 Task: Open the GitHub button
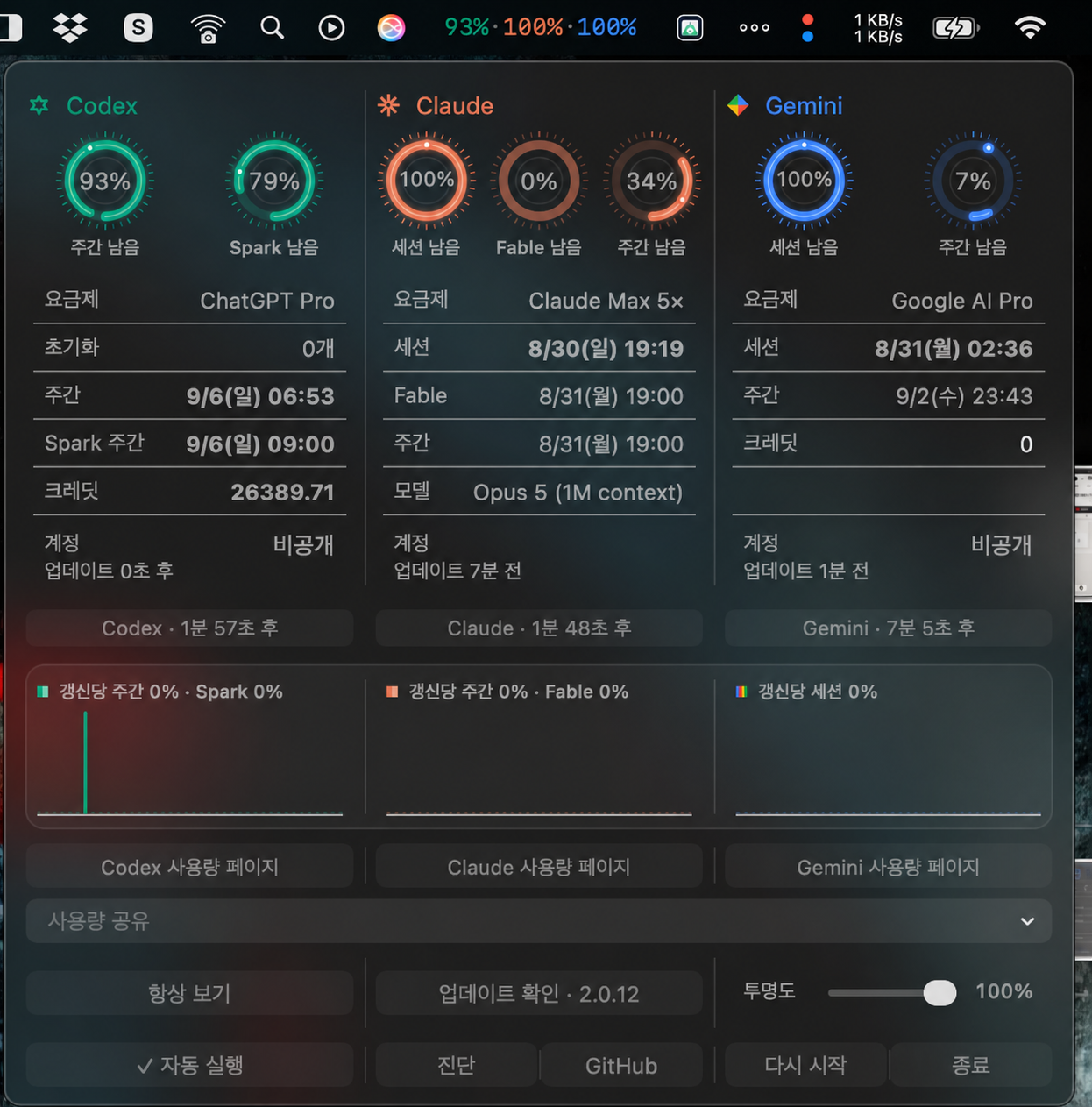point(621,1065)
